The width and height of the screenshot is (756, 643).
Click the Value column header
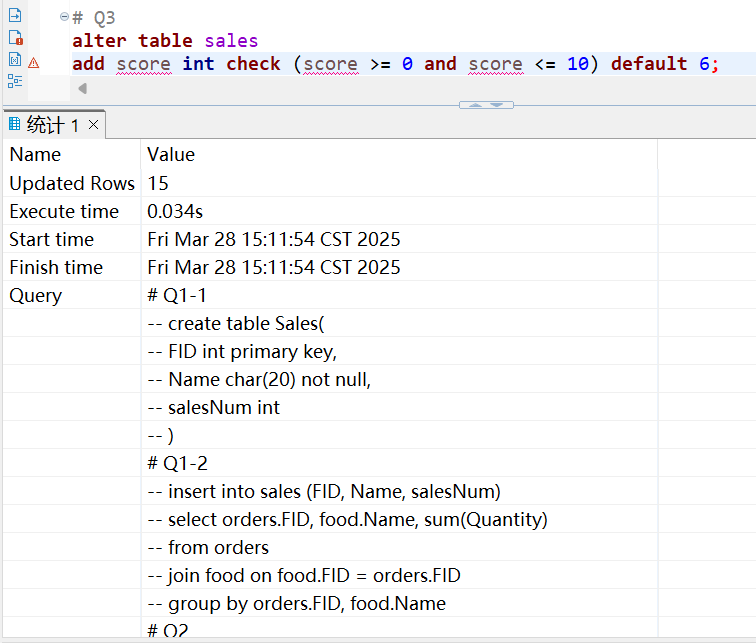pos(171,155)
